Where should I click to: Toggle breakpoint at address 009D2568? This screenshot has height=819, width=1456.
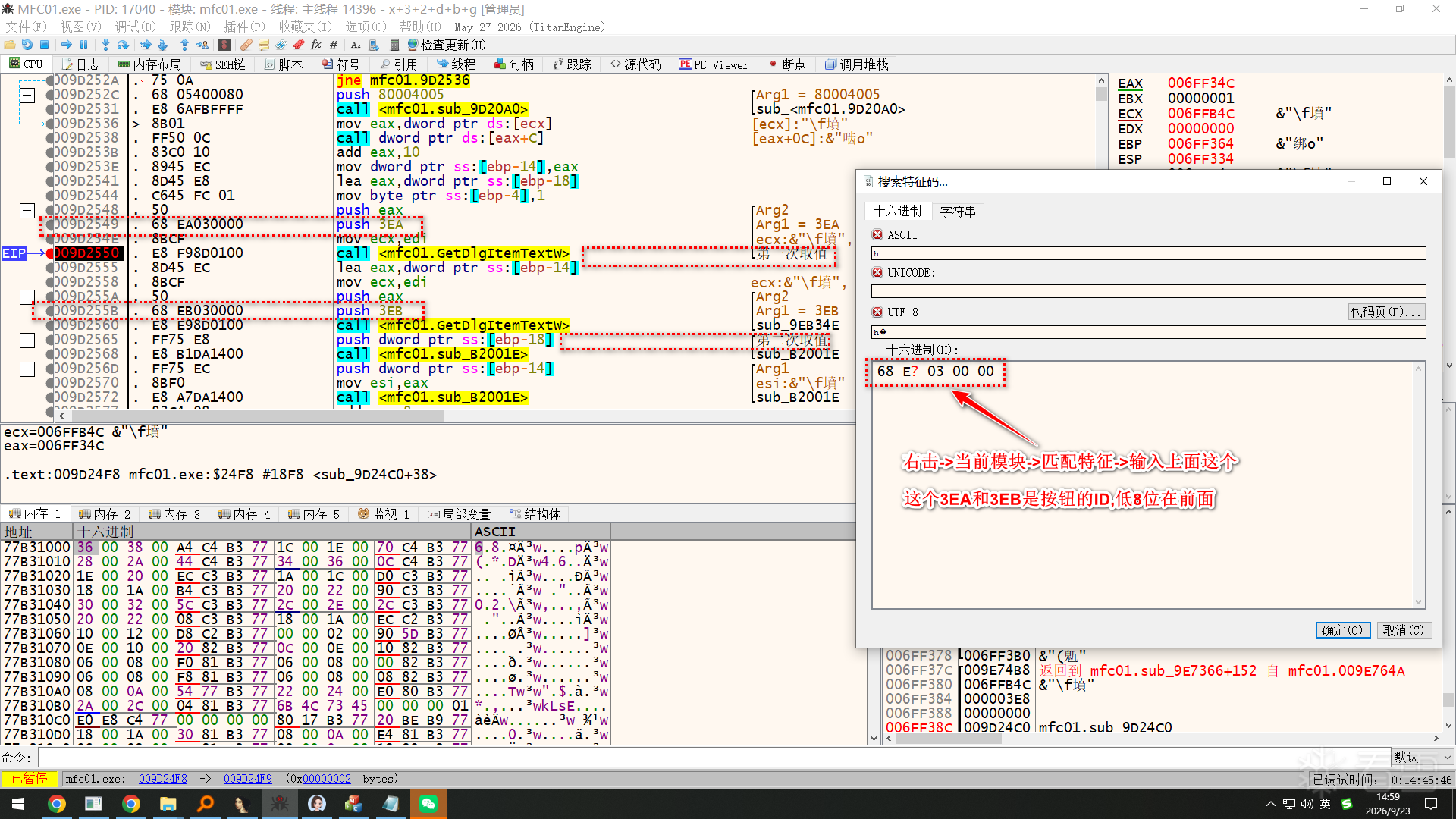[x=50, y=354]
